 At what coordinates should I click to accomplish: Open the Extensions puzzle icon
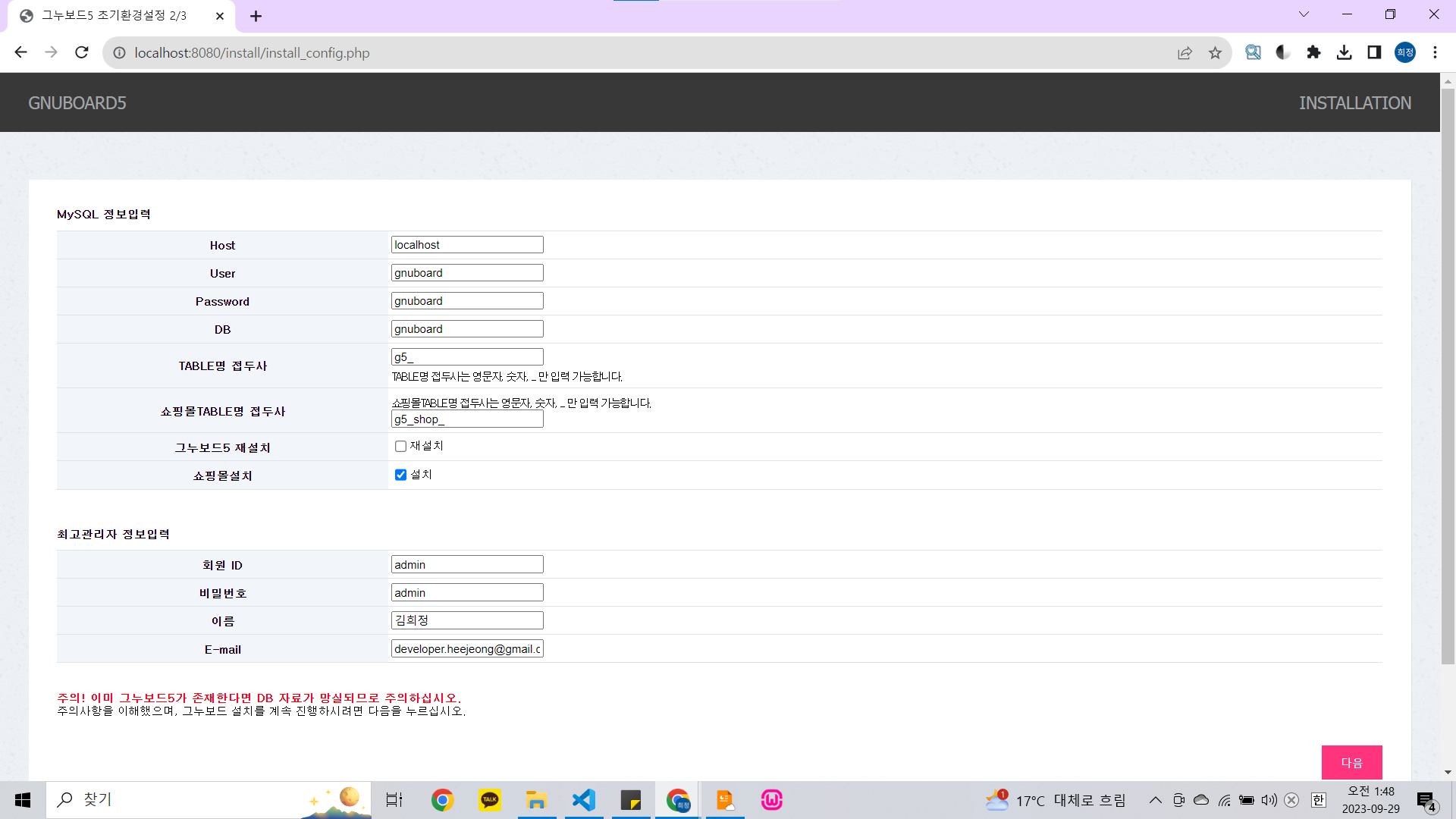[x=1313, y=52]
